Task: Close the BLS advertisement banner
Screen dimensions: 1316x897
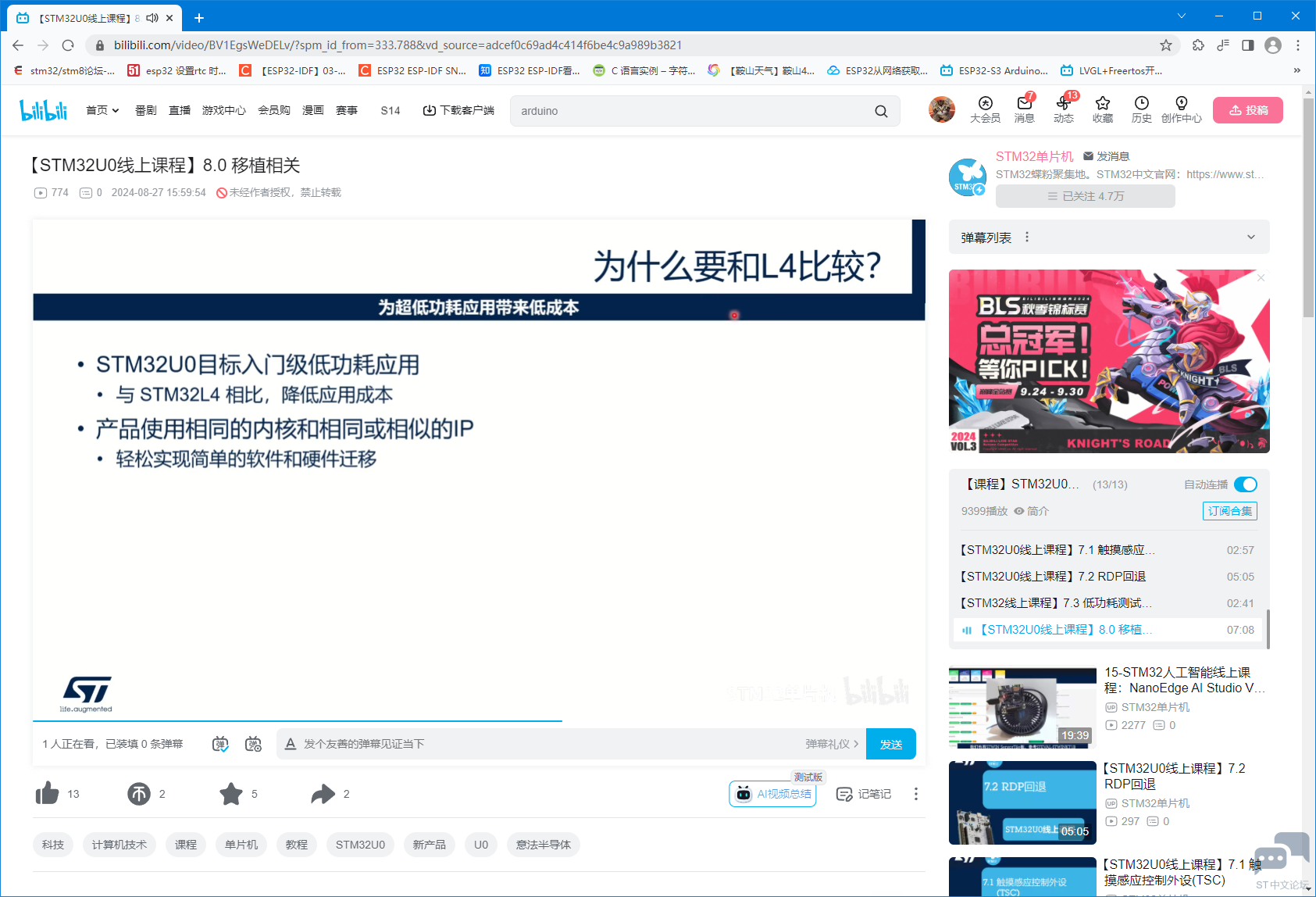Action: click(x=1261, y=277)
